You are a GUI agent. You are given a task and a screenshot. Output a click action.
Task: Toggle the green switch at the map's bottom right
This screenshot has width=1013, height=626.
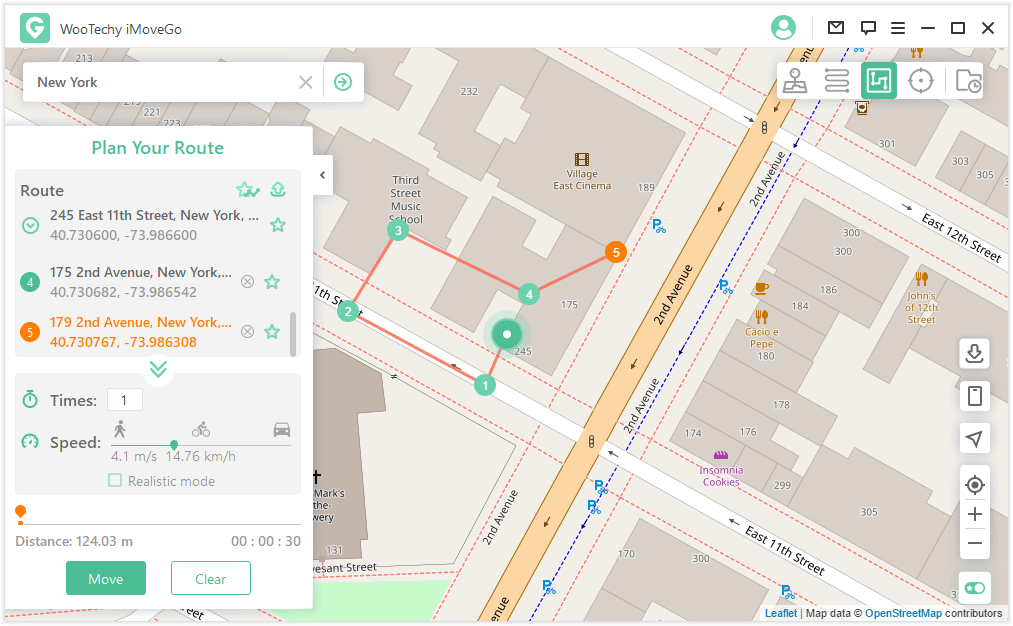[975, 588]
